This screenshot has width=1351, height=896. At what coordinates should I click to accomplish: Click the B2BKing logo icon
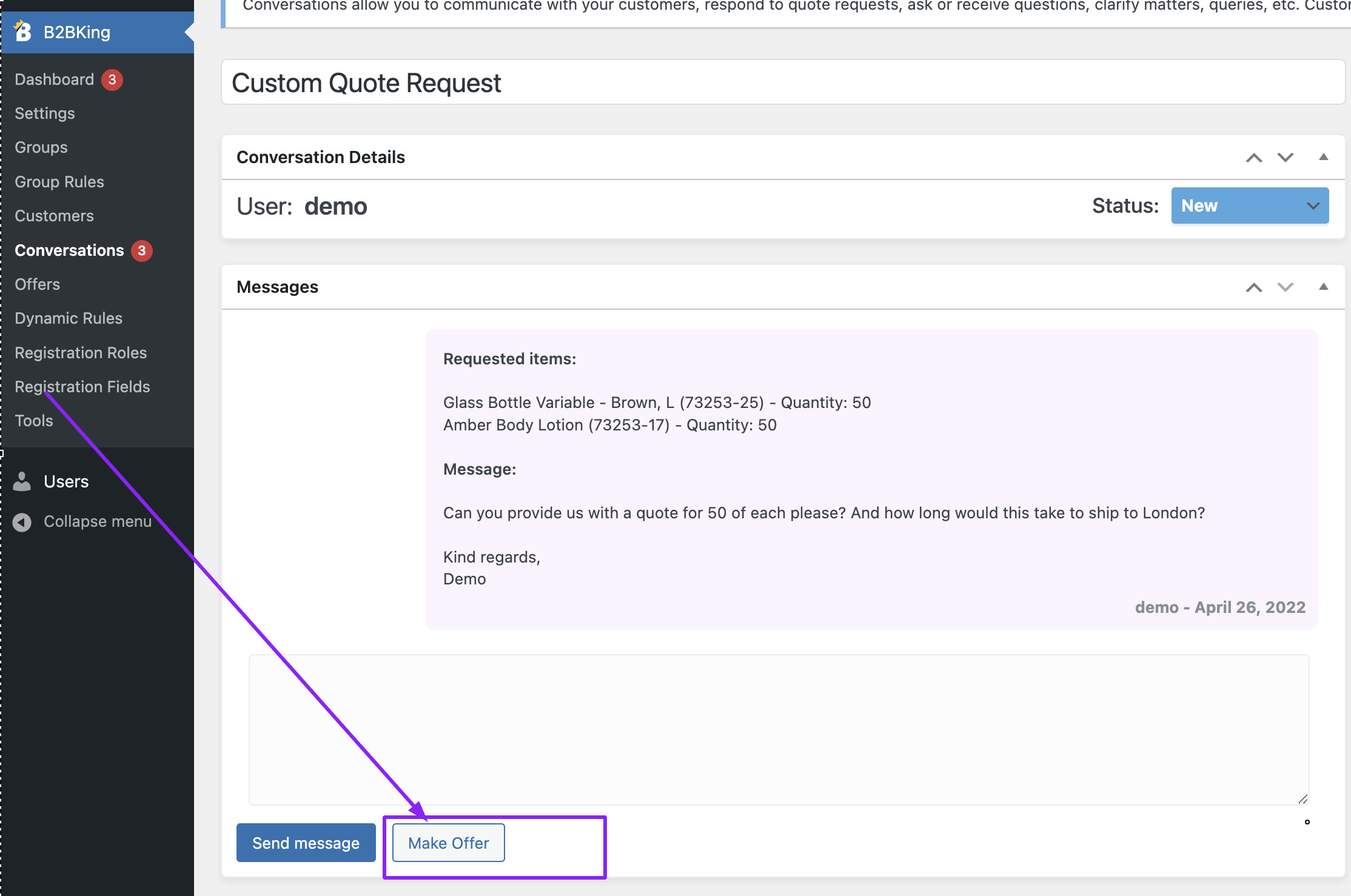point(22,32)
